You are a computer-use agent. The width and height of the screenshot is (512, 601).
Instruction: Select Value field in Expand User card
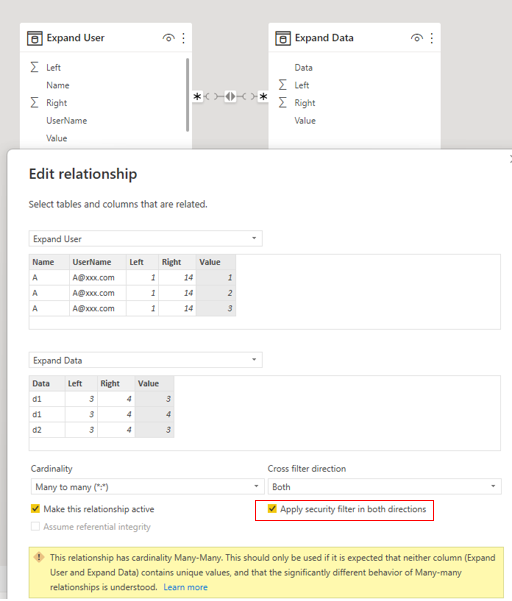pyautogui.click(x=57, y=138)
